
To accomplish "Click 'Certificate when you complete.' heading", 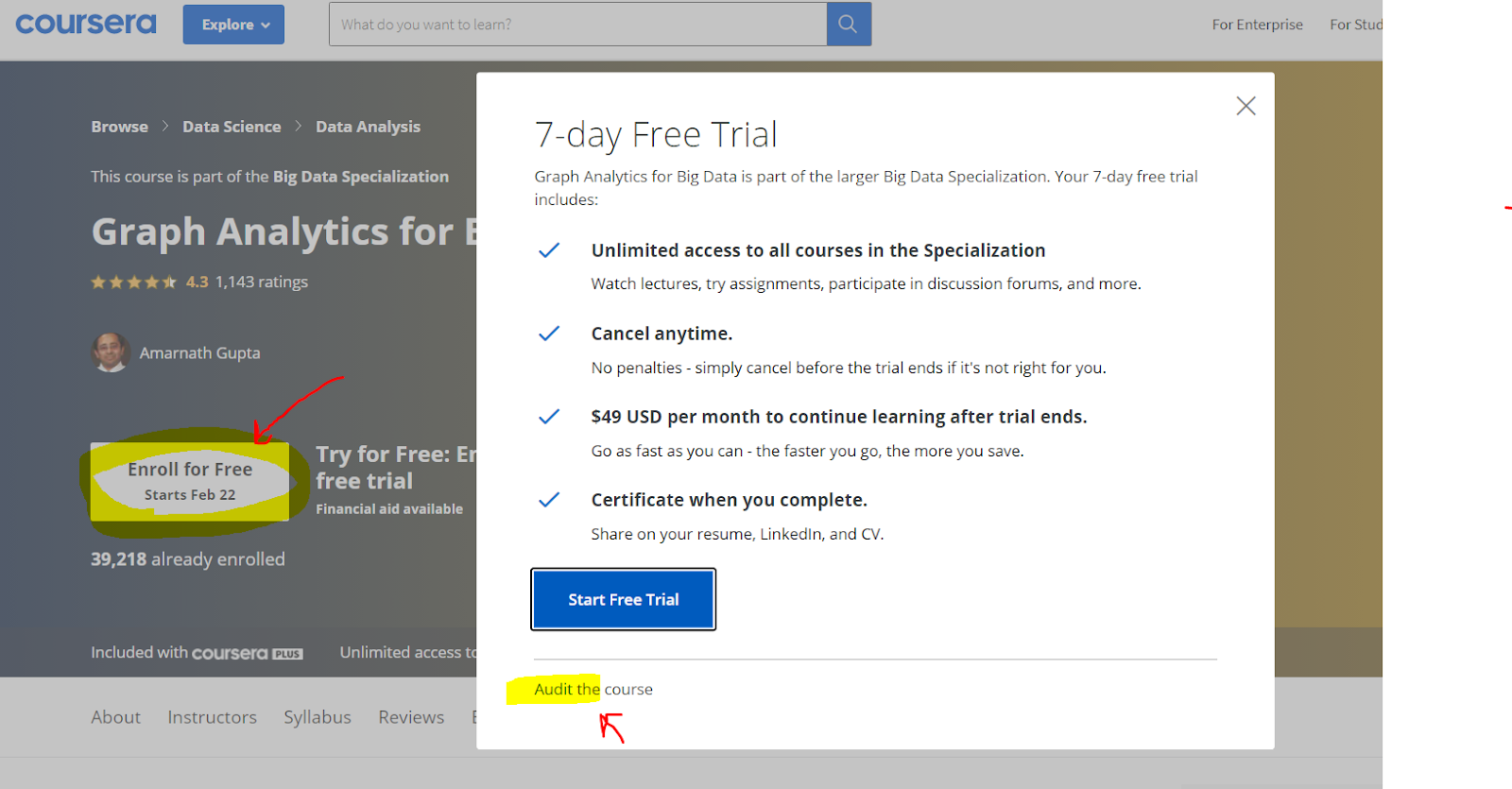I will click(x=729, y=500).
